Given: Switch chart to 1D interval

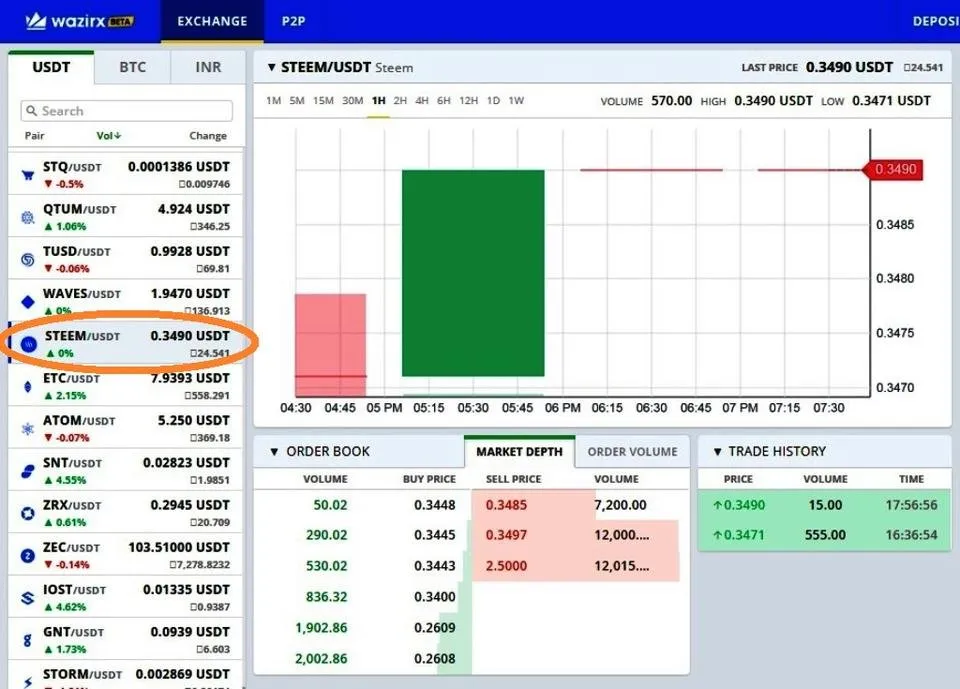Looking at the screenshot, I should (493, 101).
